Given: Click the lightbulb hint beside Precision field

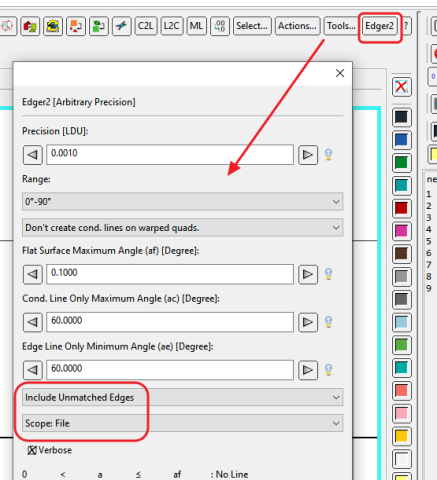Looking at the screenshot, I should (328, 154).
